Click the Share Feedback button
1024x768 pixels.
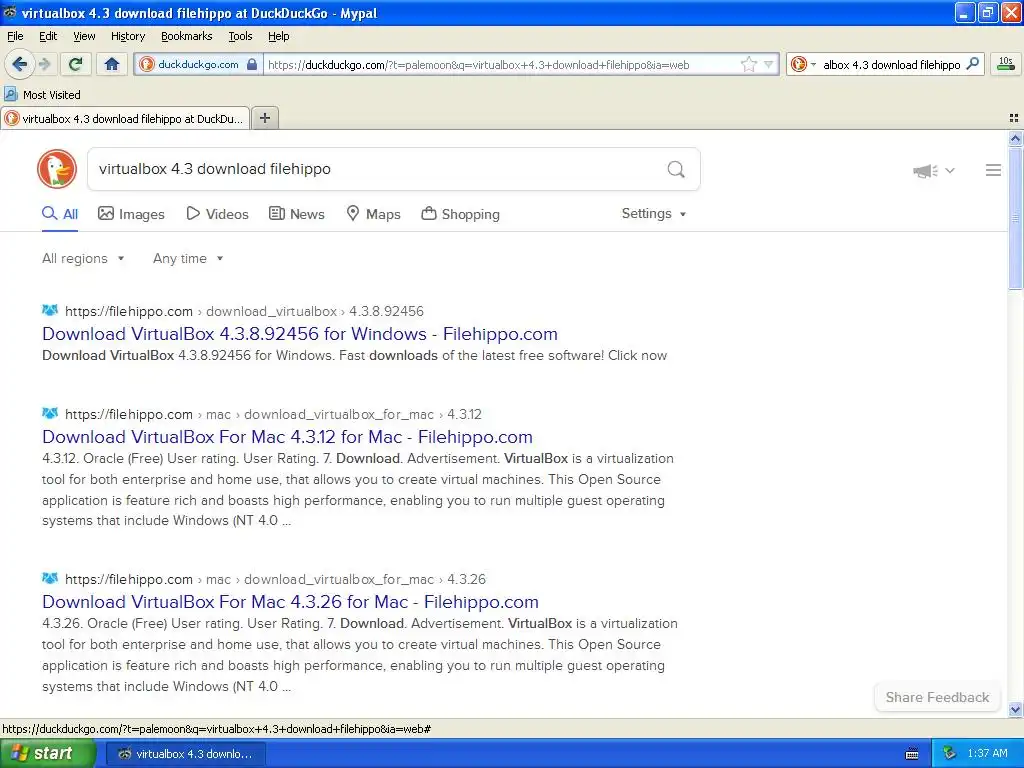[937, 697]
